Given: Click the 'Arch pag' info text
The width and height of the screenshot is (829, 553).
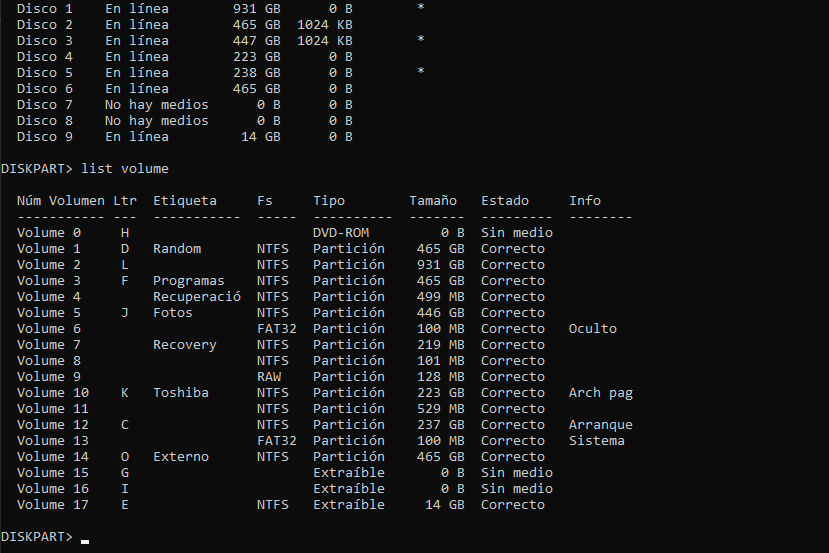Looking at the screenshot, I should click(601, 392).
